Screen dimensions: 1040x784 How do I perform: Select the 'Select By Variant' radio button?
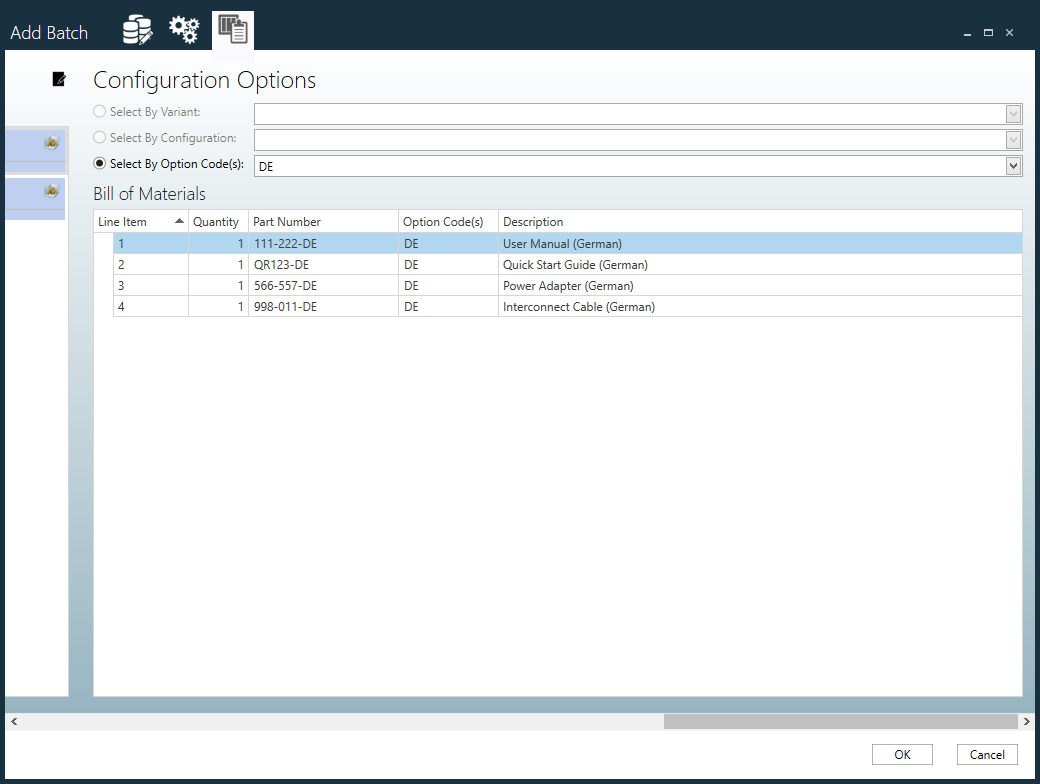[100, 112]
